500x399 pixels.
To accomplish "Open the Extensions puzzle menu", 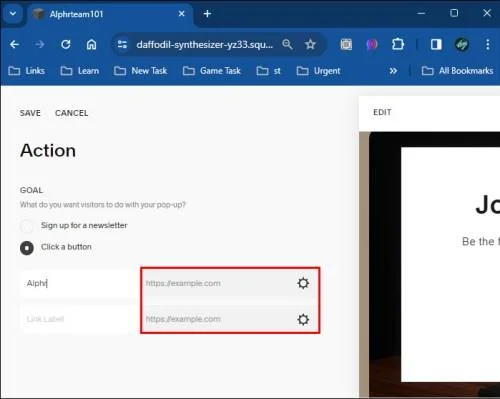I will 398,44.
